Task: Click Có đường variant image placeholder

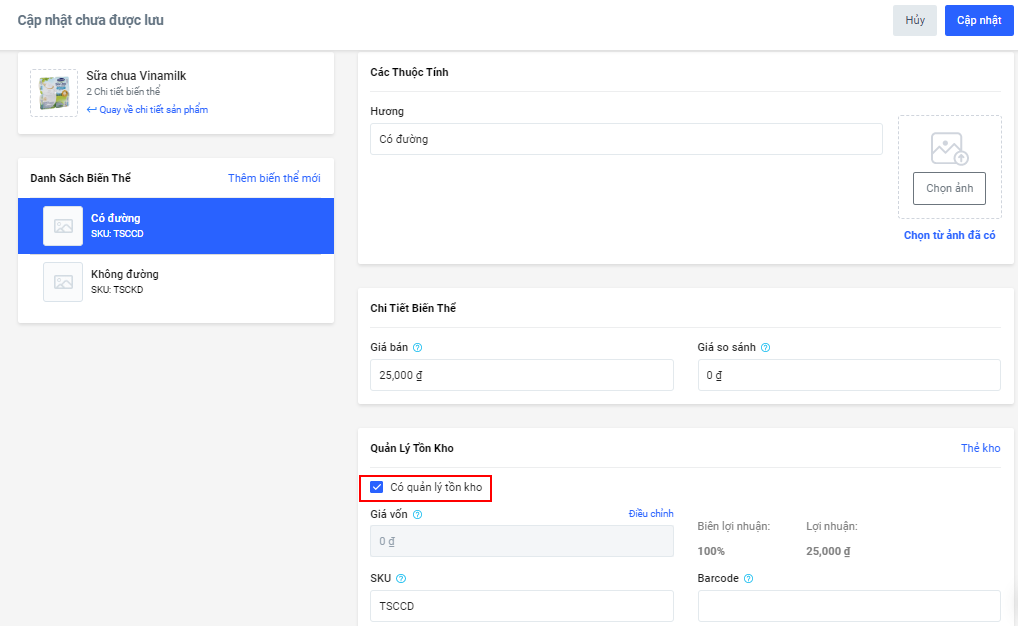Action: click(x=63, y=226)
